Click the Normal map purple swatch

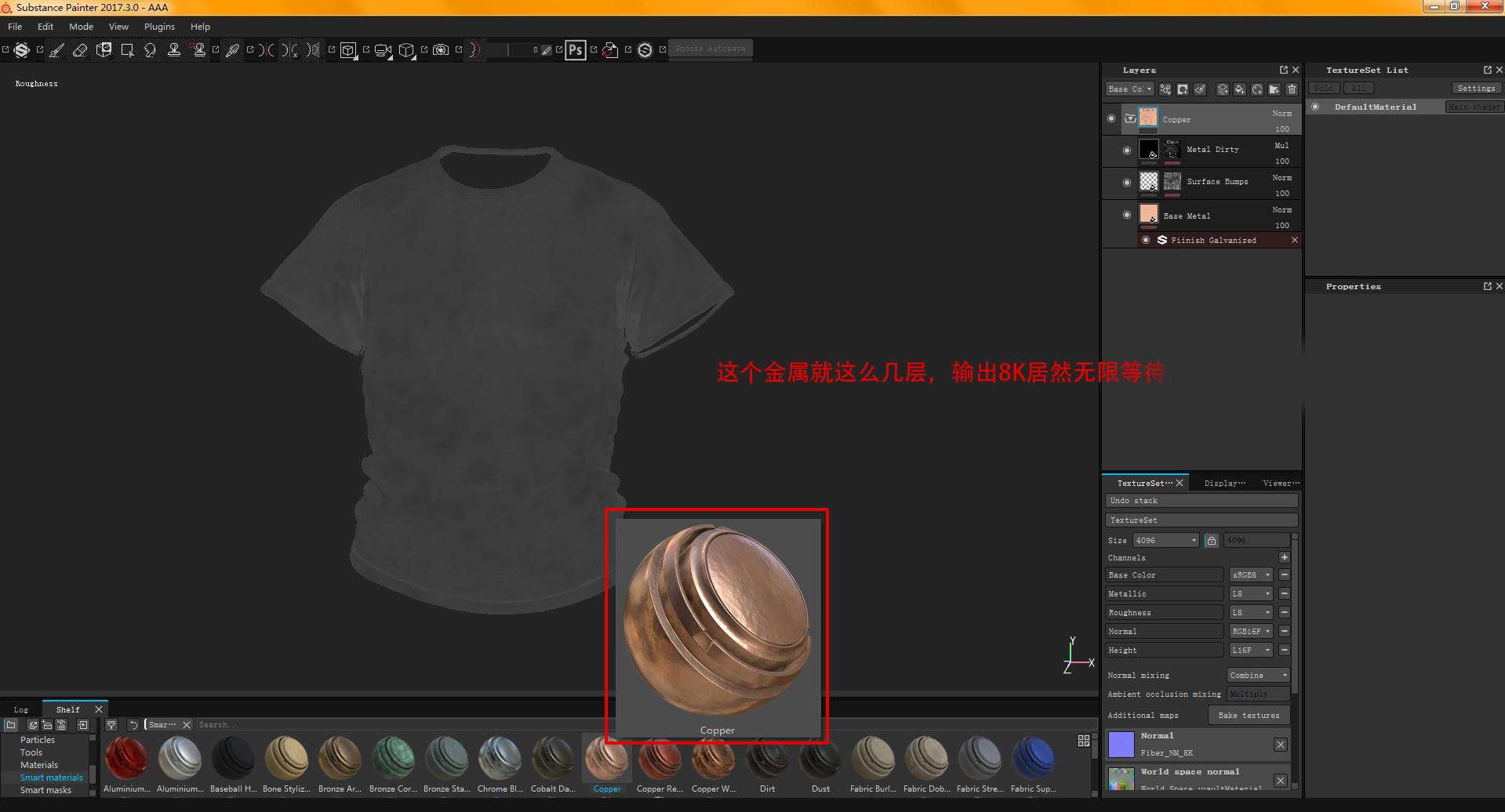click(1121, 745)
